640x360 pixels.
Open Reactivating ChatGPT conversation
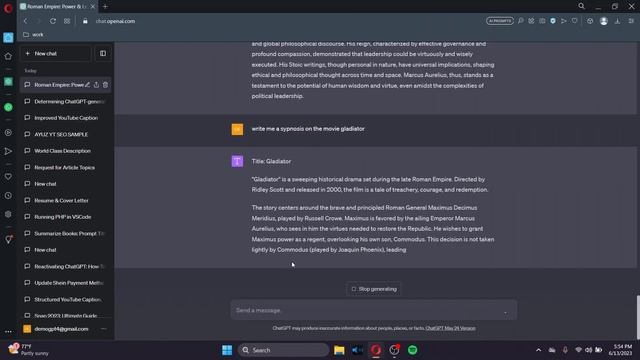pyautogui.click(x=65, y=266)
